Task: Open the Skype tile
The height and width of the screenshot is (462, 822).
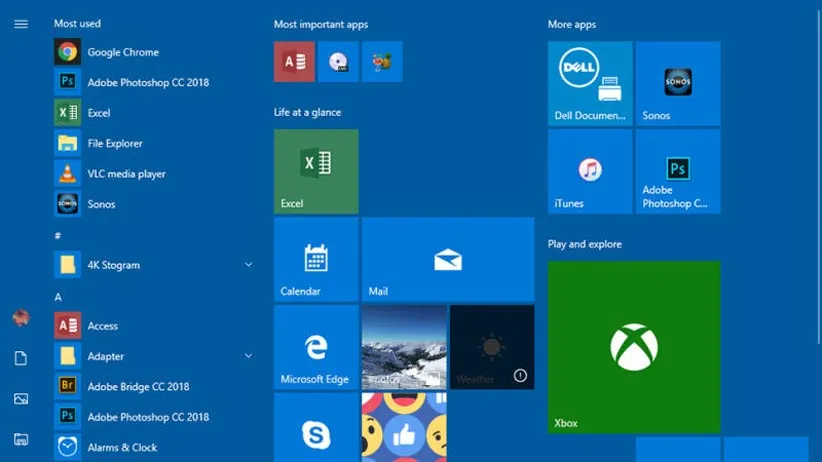Action: pos(316,430)
